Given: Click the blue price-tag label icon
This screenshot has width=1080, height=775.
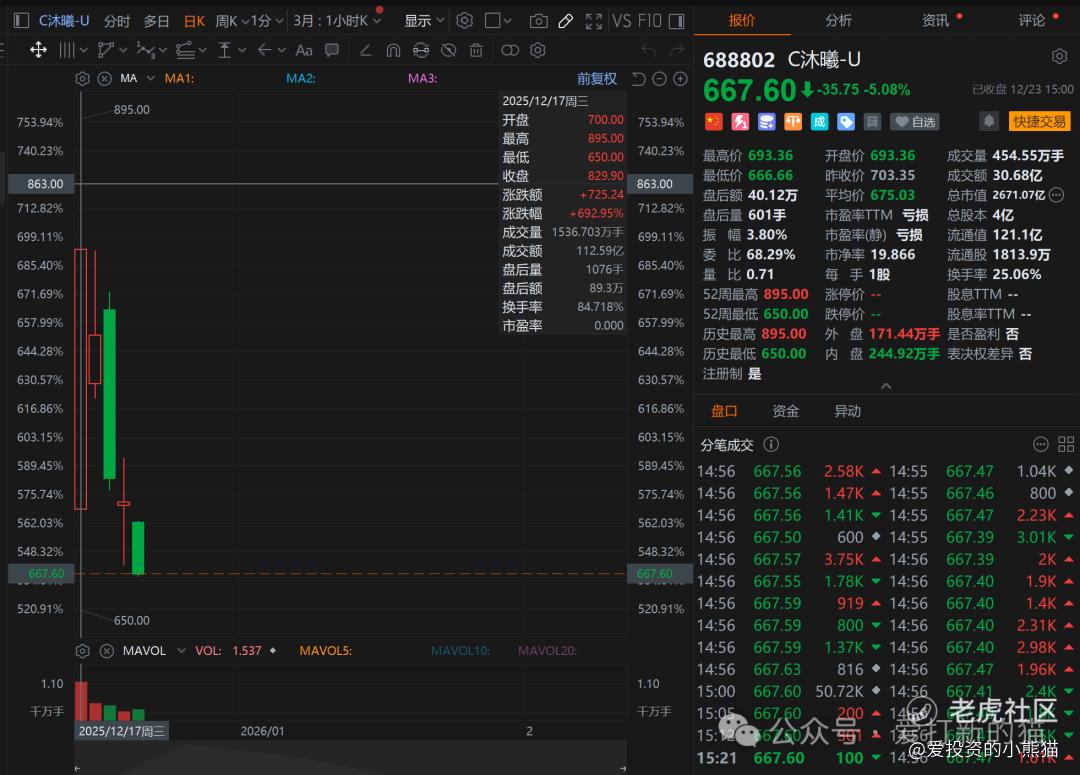Looking at the screenshot, I should point(846,122).
